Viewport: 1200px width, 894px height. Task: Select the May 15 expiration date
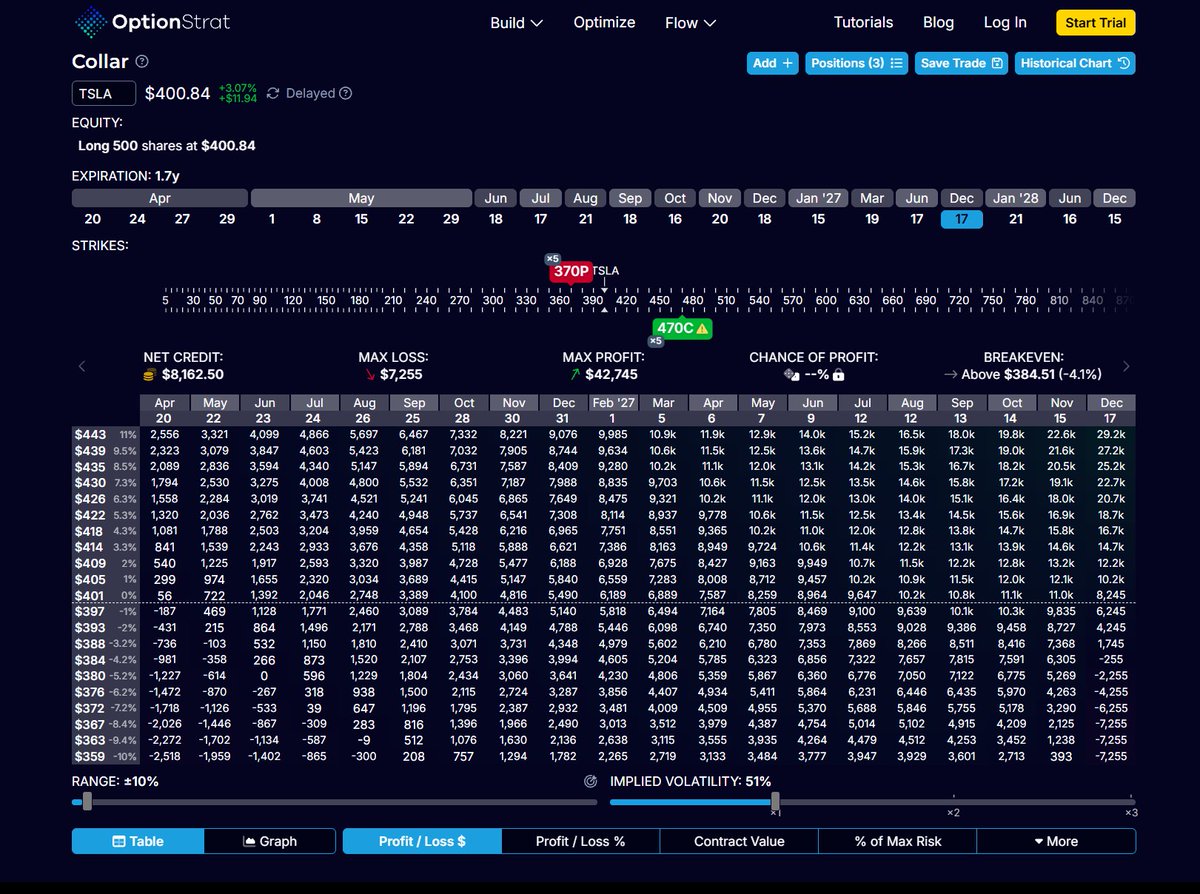tap(361, 218)
